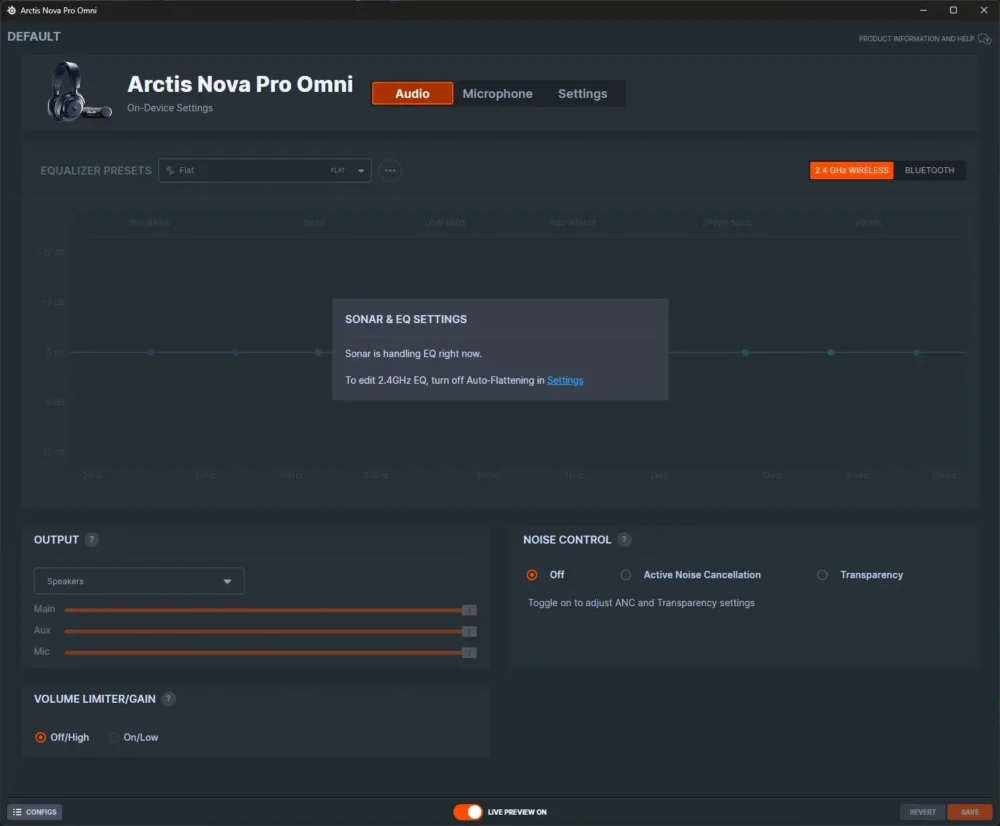The width and height of the screenshot is (1000, 826).
Task: Open the Speakers output dropdown
Action: 138,581
